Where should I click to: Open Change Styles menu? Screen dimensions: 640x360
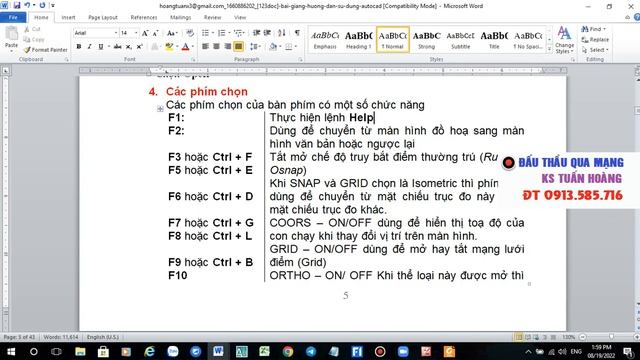(x=564, y=40)
